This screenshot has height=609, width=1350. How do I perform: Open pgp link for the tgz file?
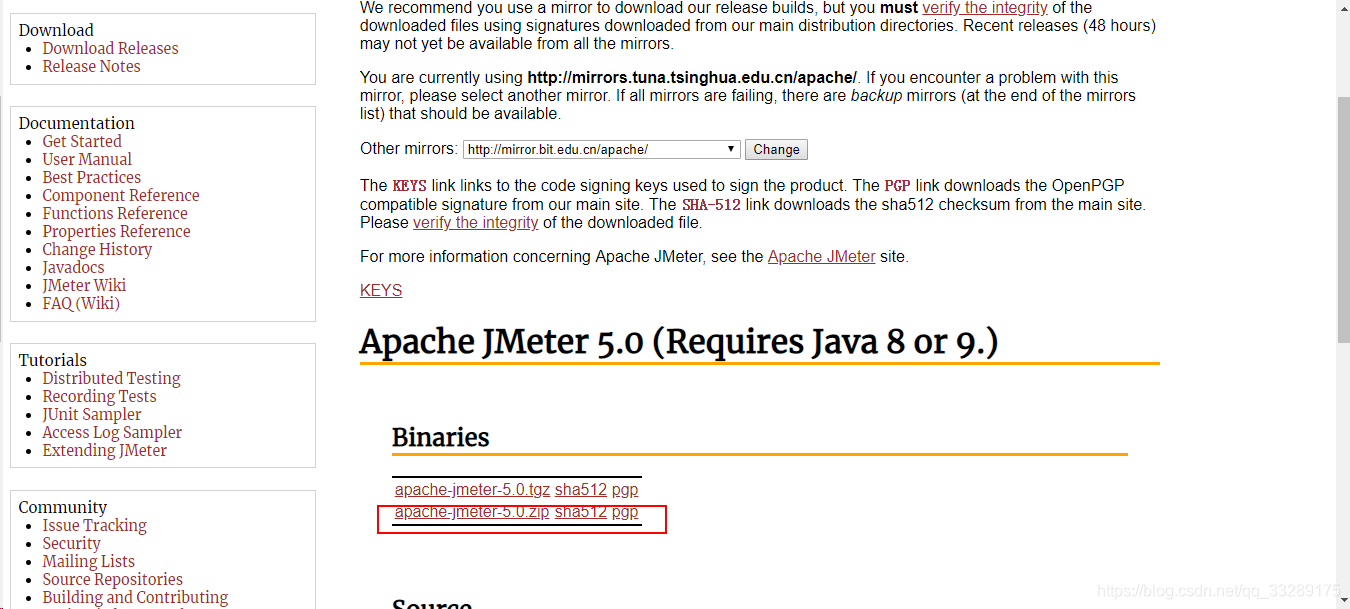625,489
